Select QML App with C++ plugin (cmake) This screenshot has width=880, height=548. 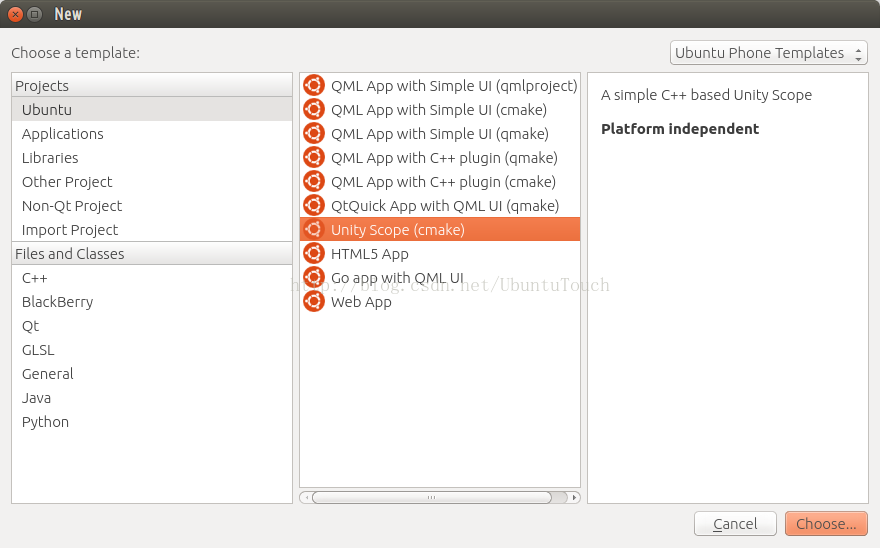point(440,181)
